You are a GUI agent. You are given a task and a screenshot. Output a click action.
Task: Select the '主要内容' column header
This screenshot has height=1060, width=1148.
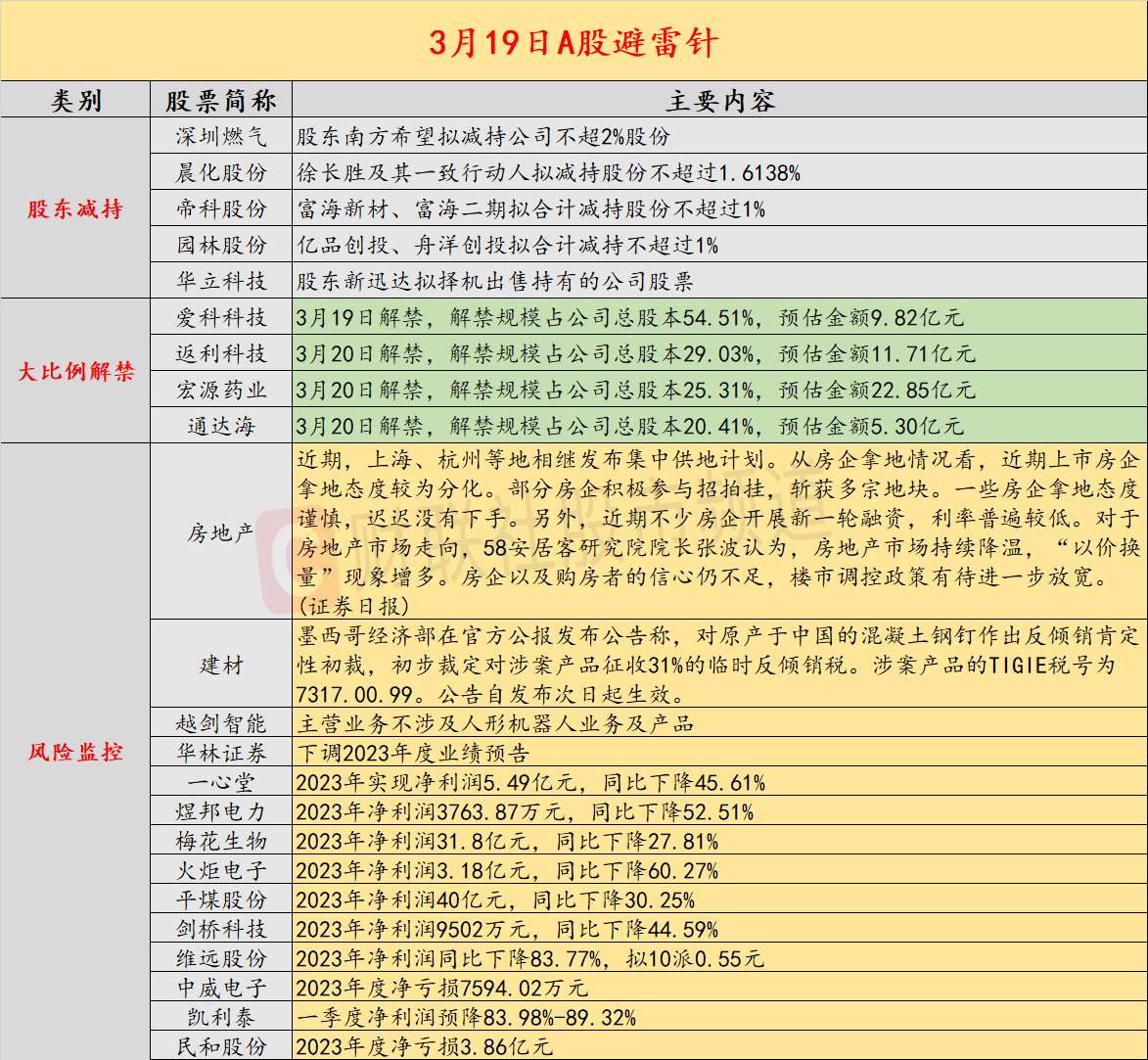[719, 101]
